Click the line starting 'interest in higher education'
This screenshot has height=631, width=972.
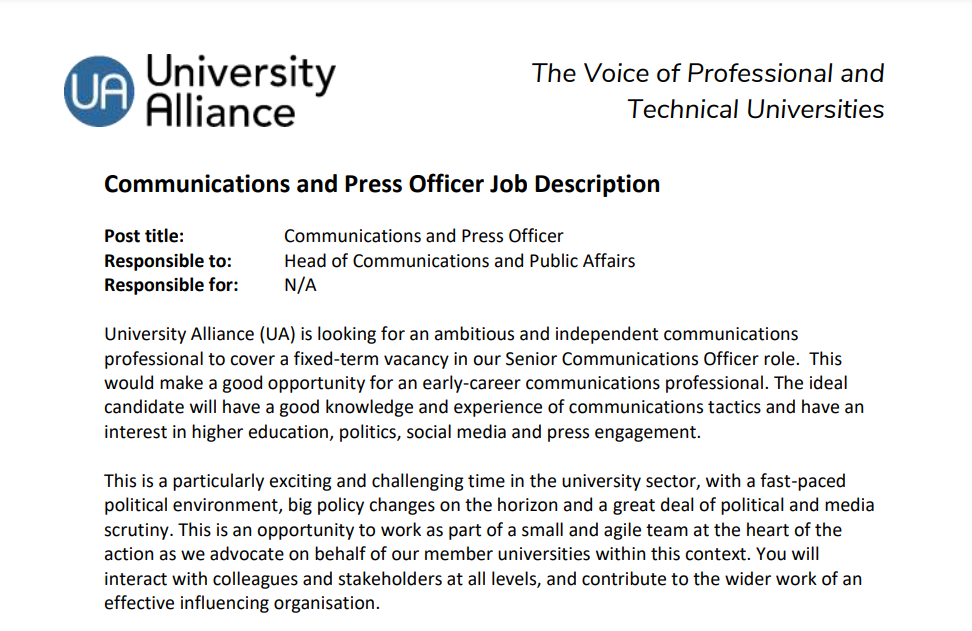pyautogui.click(x=402, y=432)
